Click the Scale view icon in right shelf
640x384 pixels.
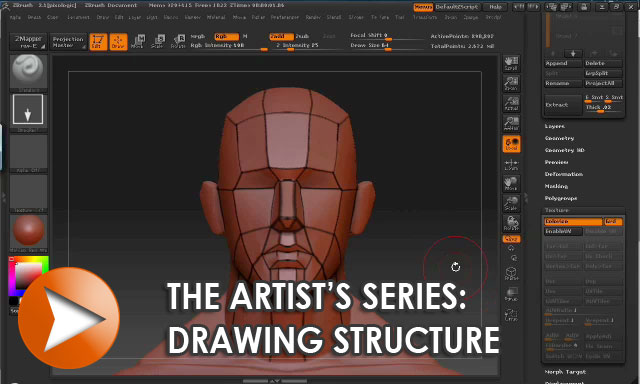[x=511, y=203]
